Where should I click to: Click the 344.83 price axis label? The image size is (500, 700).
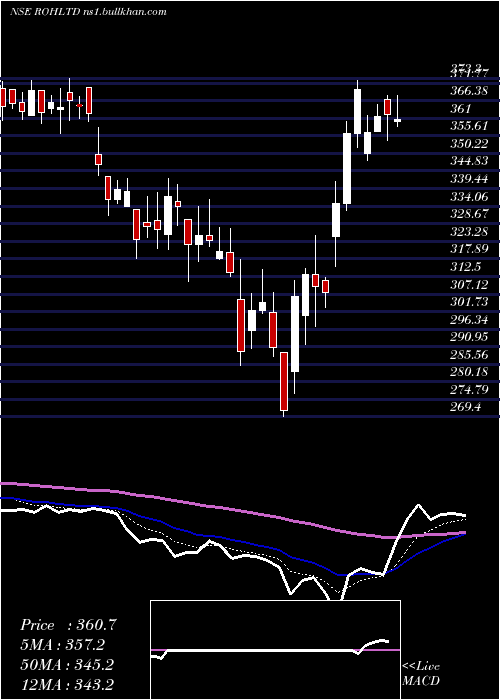coord(470,161)
